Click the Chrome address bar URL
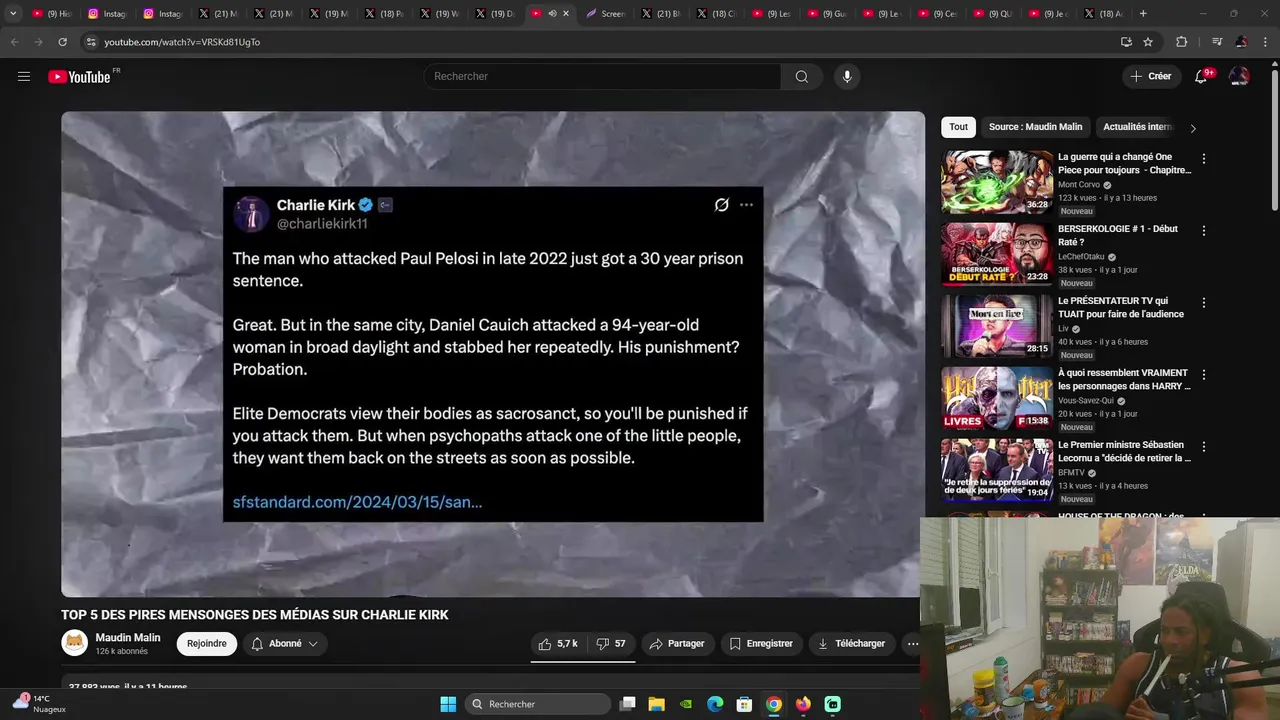Screen dimensions: 1280x720 point(182,42)
